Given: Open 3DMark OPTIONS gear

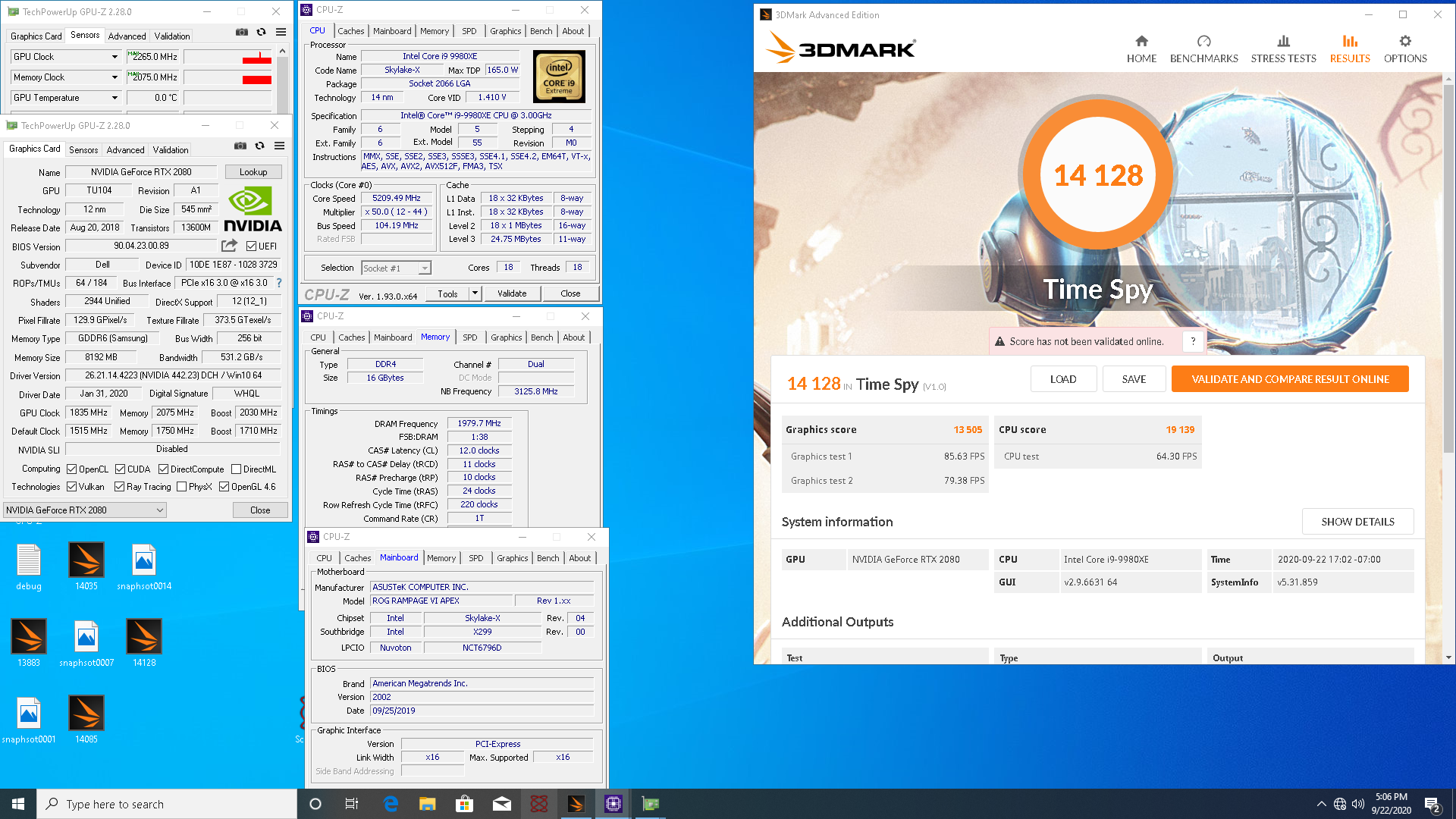Looking at the screenshot, I should coord(1405,49).
